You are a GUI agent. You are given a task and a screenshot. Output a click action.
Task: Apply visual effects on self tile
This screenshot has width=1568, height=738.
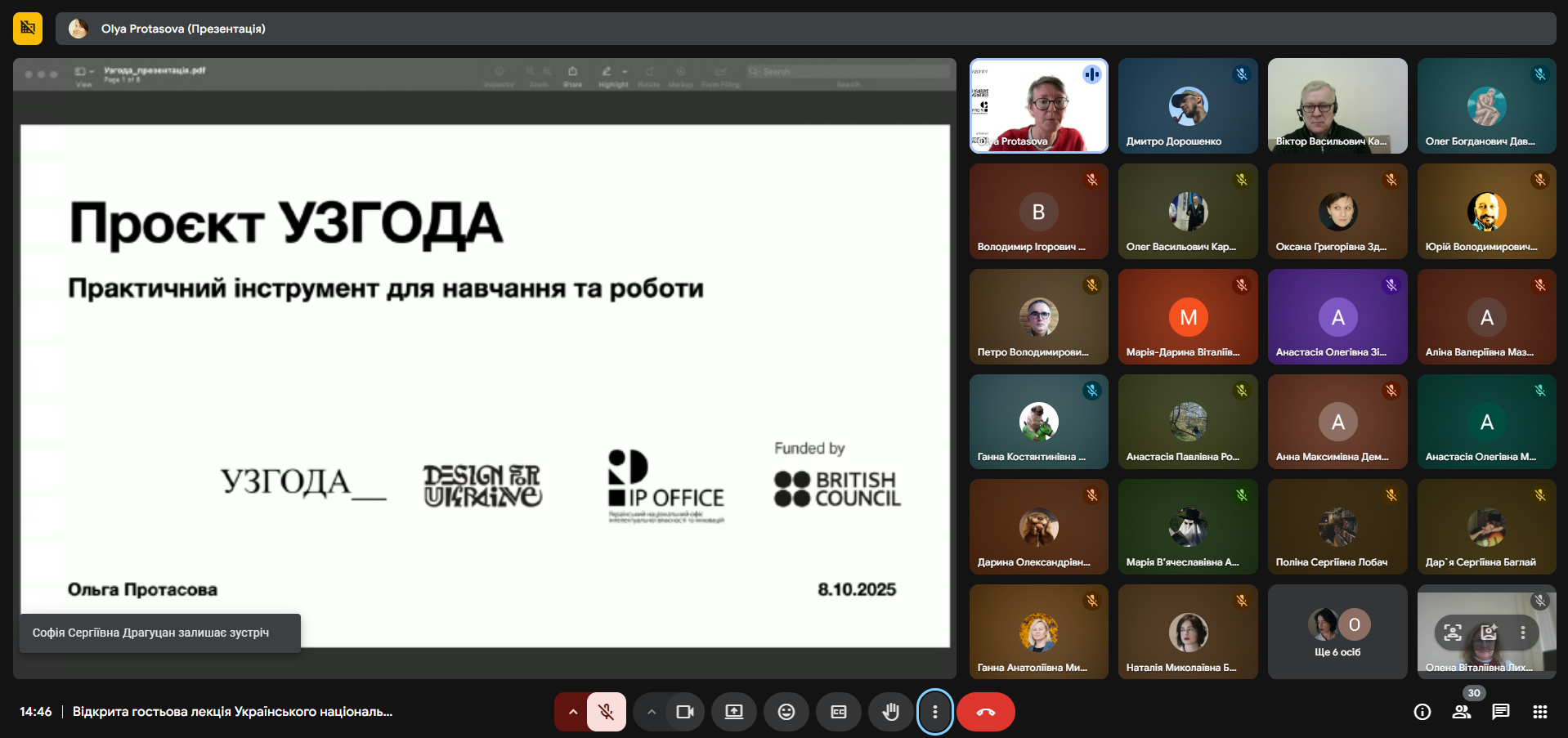click(x=1488, y=633)
